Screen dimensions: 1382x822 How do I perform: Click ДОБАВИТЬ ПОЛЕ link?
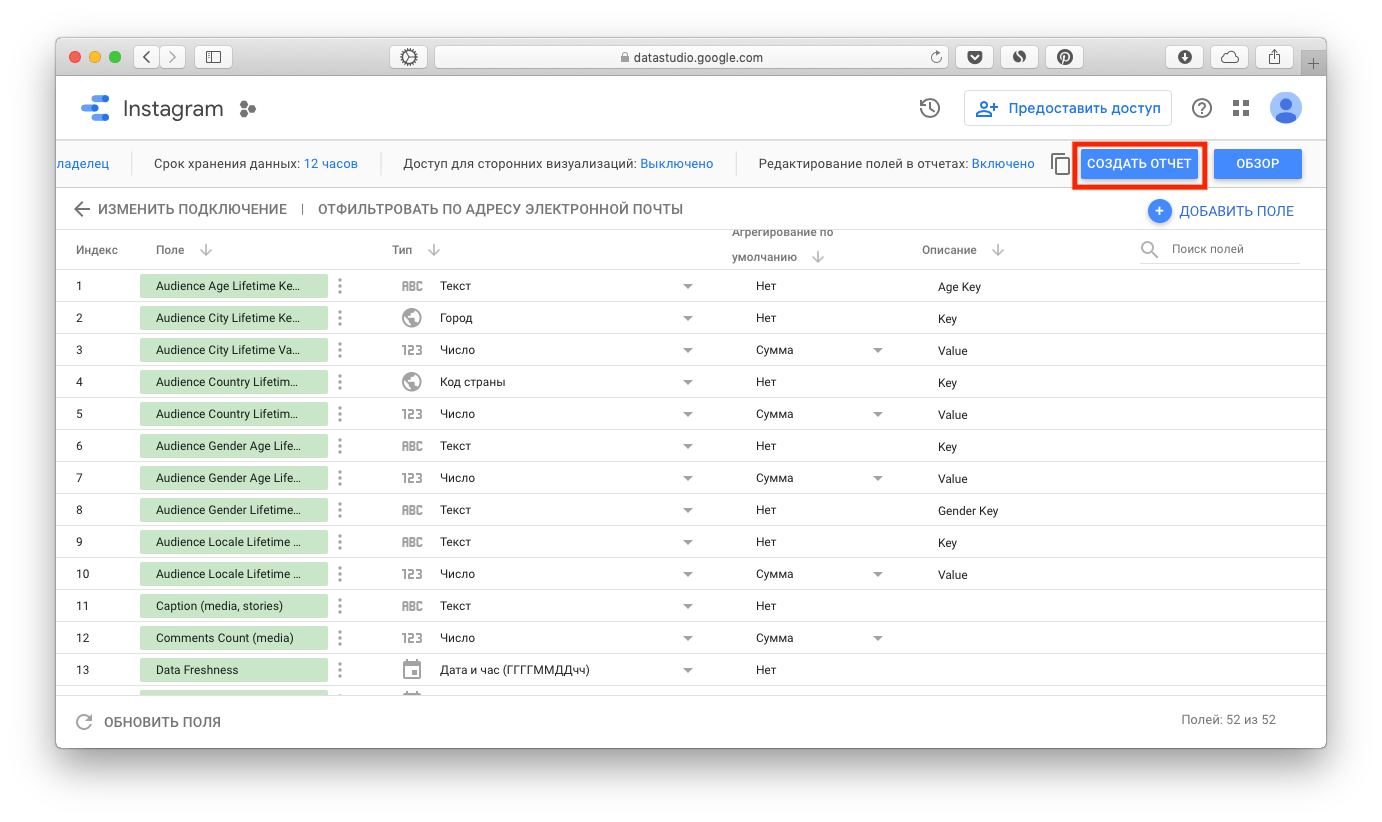[1236, 211]
